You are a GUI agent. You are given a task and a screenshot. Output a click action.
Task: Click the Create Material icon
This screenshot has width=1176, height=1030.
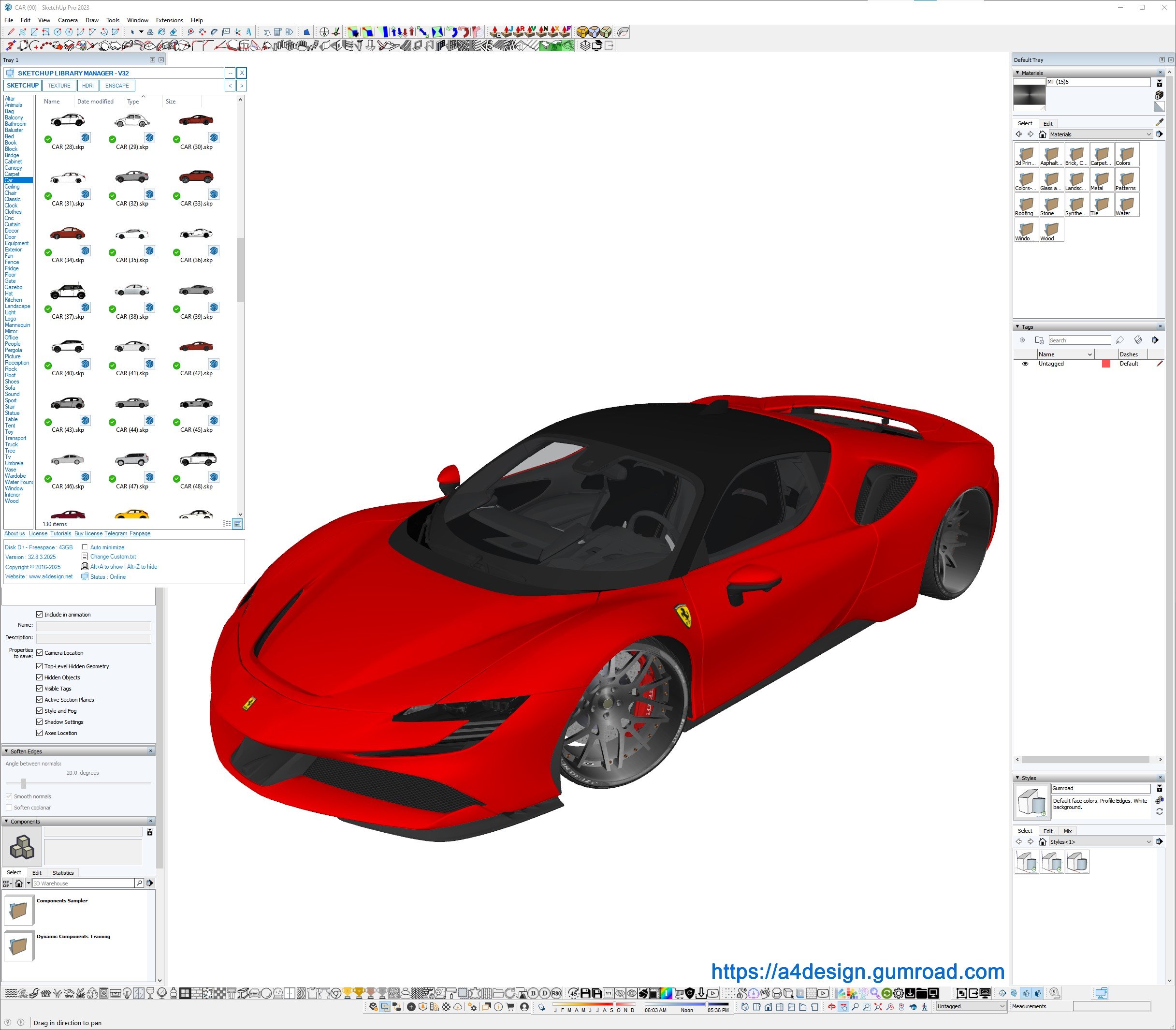1159,95
